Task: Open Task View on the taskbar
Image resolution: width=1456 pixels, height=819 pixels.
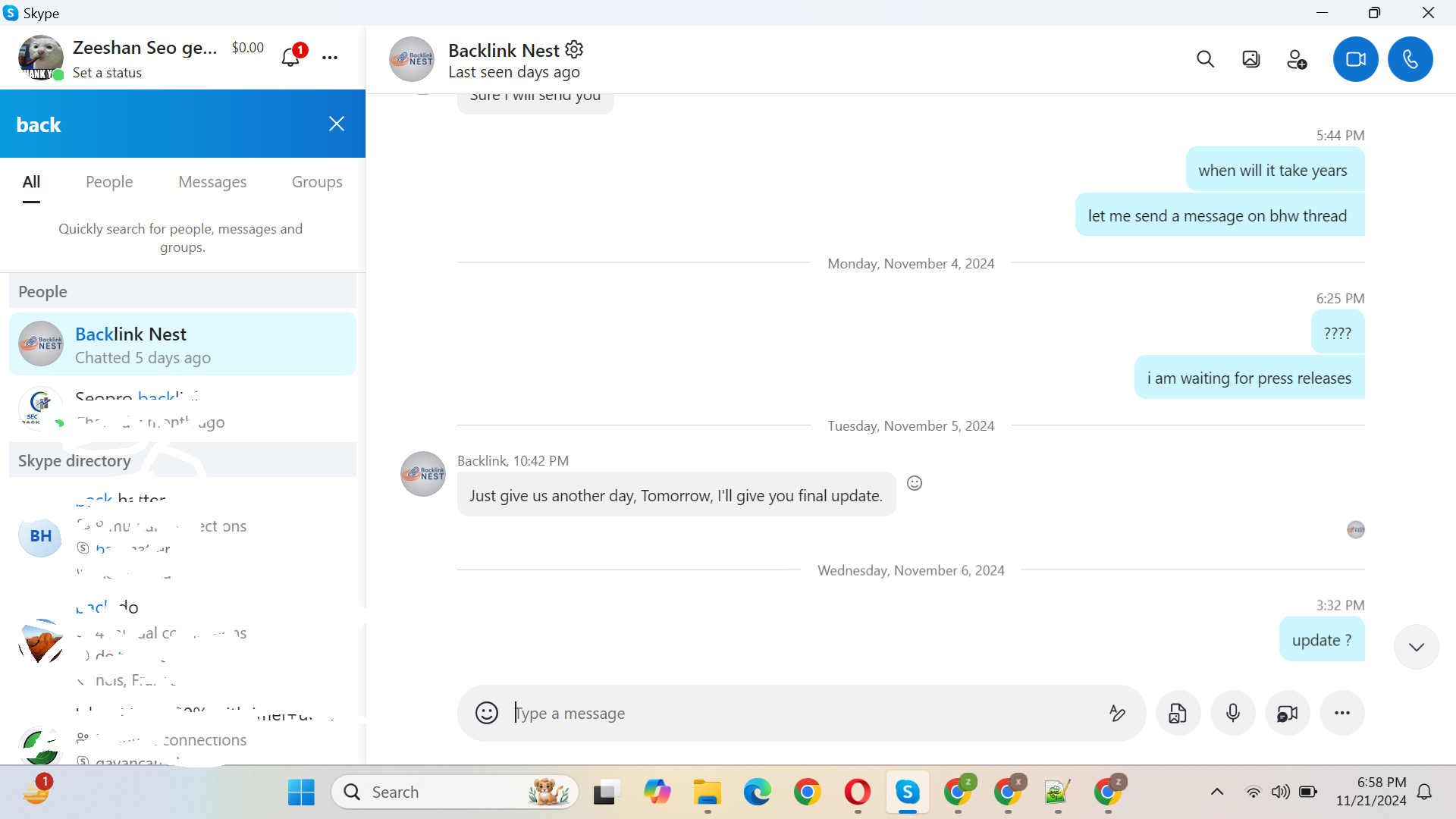Action: click(607, 792)
